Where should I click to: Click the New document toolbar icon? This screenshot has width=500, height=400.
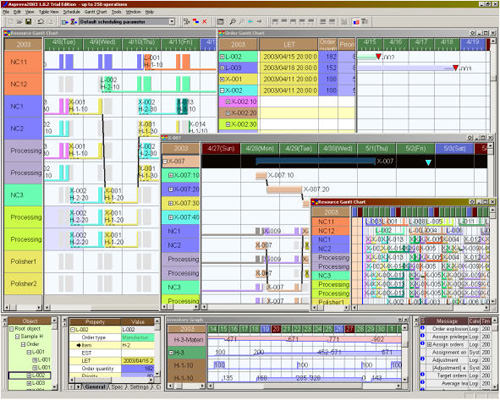pyautogui.click(x=11, y=22)
